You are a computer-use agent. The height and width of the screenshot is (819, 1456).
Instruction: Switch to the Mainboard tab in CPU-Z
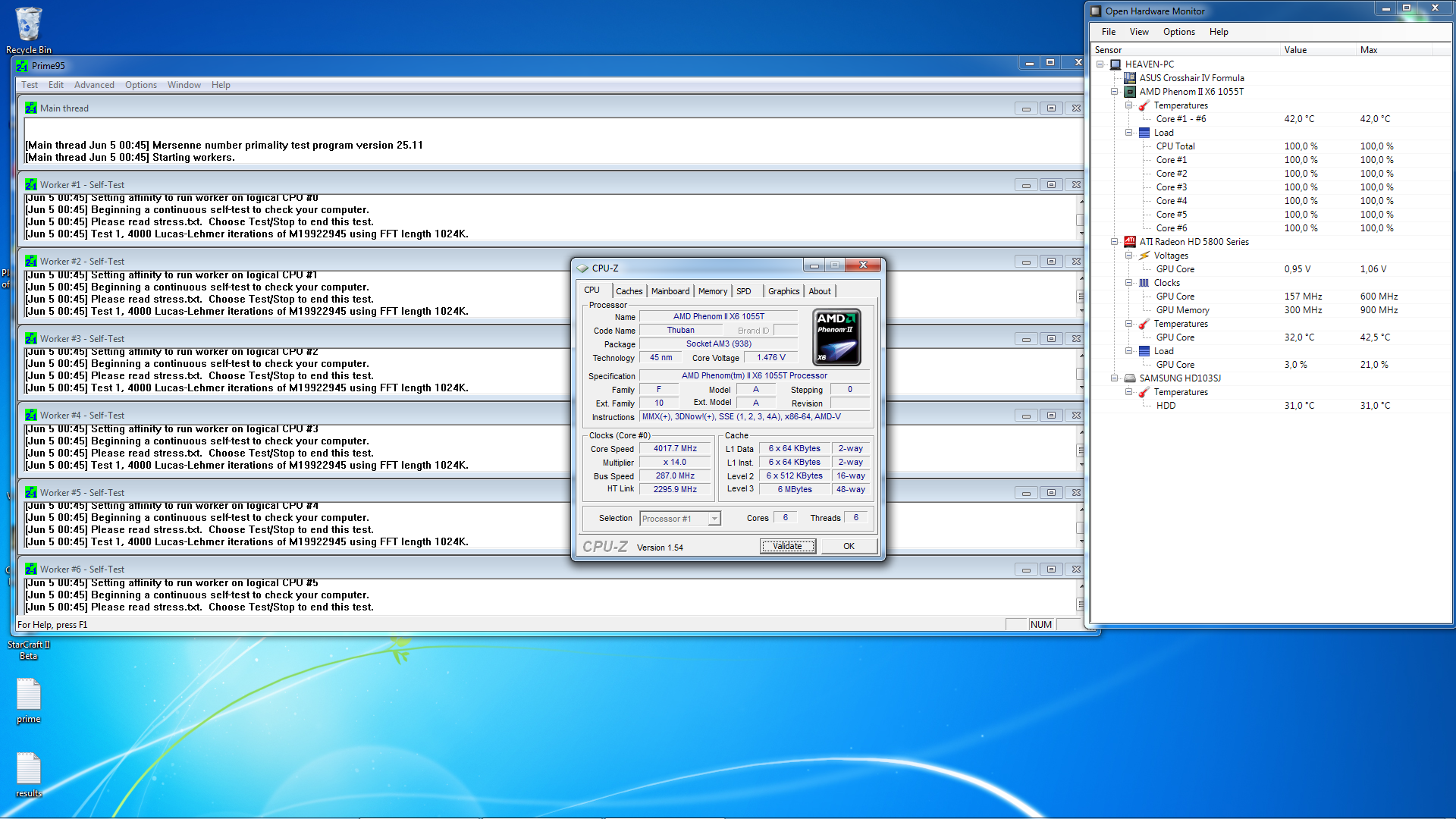[x=670, y=291]
